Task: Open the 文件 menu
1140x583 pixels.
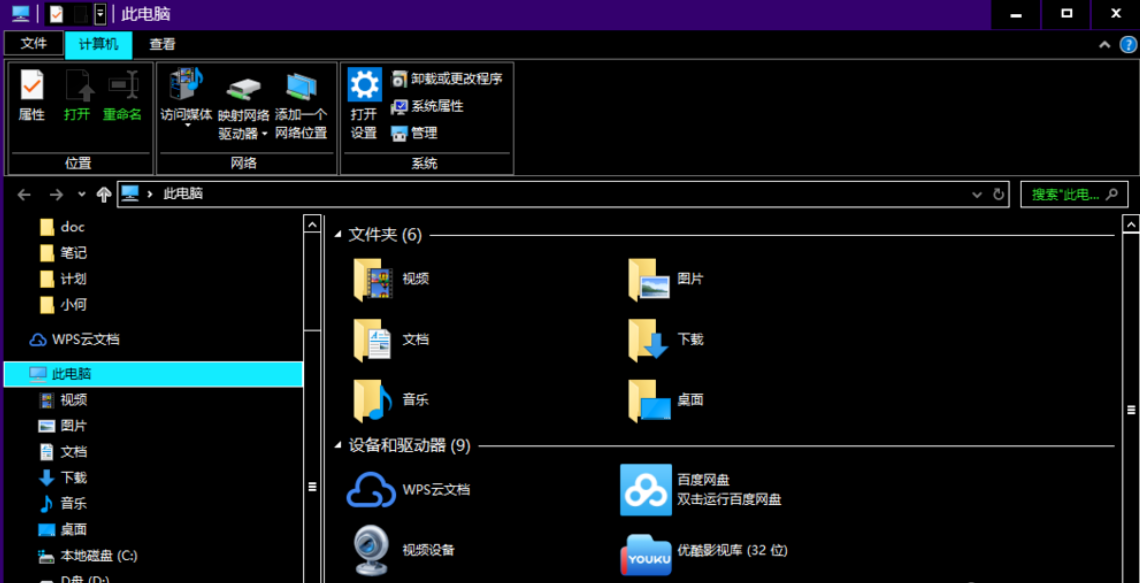Action: point(33,44)
